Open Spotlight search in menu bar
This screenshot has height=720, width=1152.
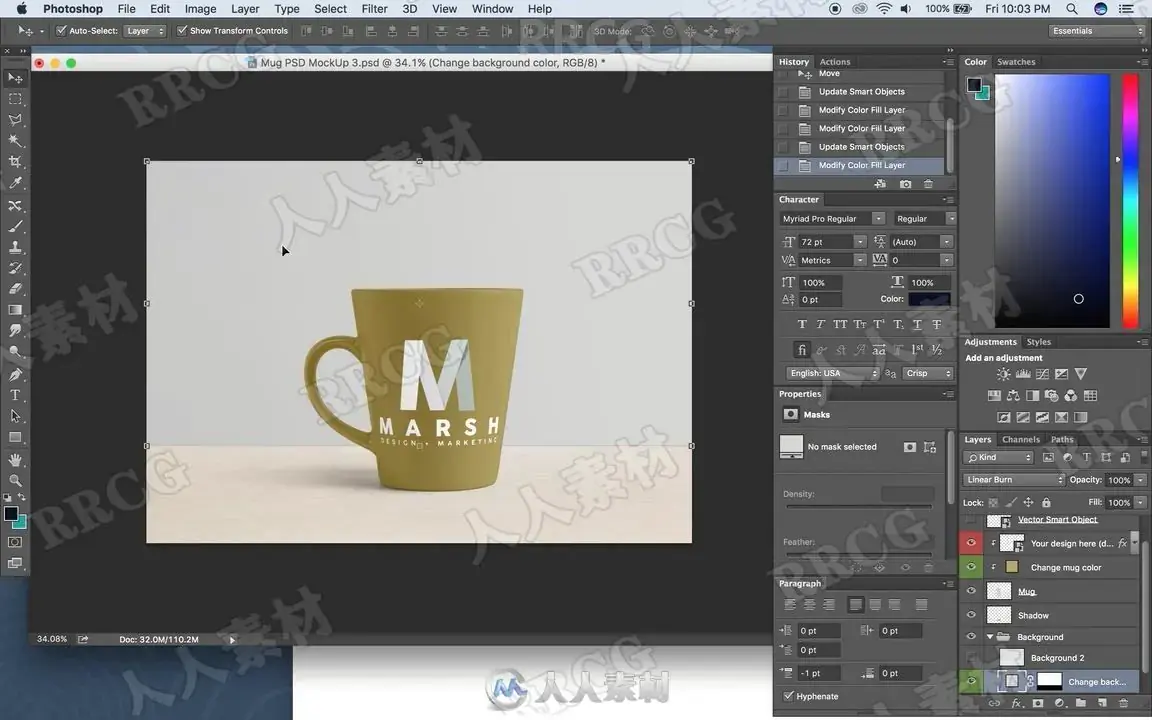click(x=1071, y=9)
